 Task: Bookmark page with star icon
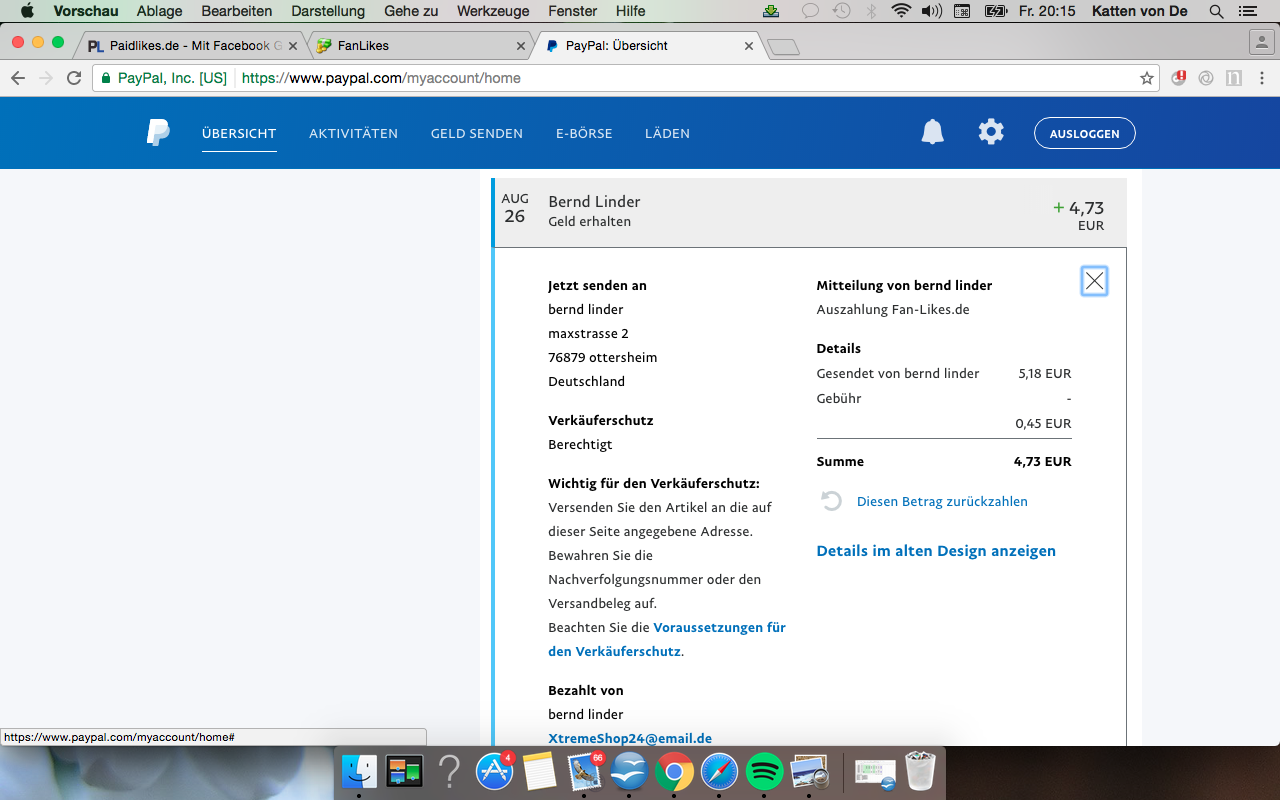pyautogui.click(x=1146, y=78)
